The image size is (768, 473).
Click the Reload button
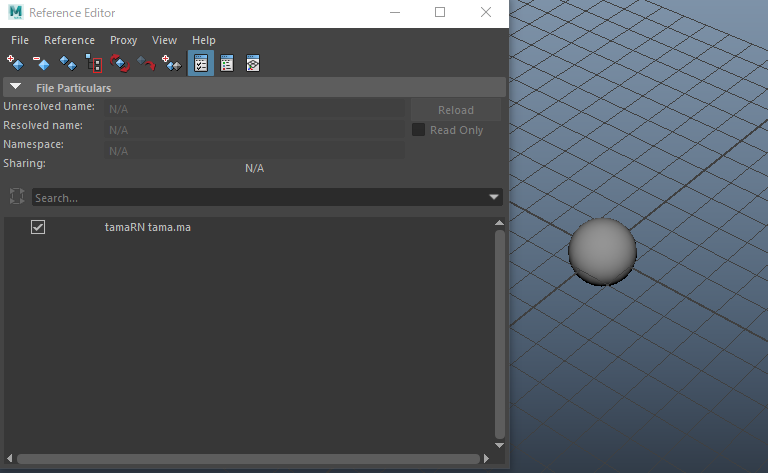(456, 110)
